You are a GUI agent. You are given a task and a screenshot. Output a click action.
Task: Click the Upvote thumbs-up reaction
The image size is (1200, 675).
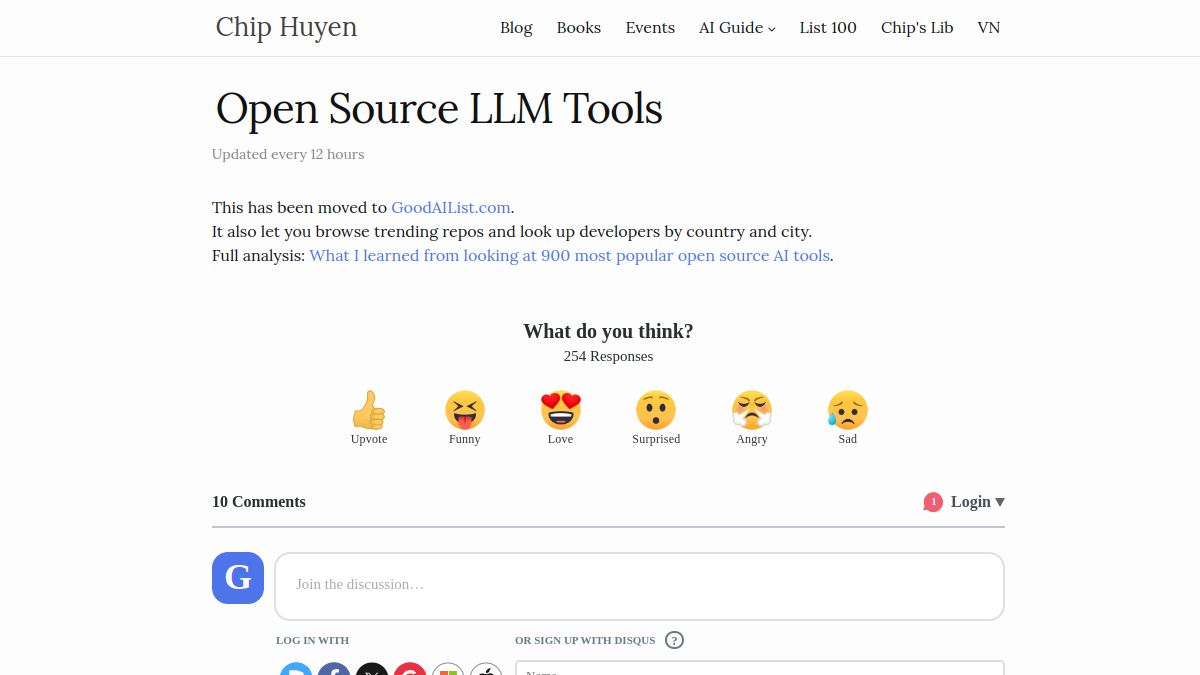tap(368, 410)
